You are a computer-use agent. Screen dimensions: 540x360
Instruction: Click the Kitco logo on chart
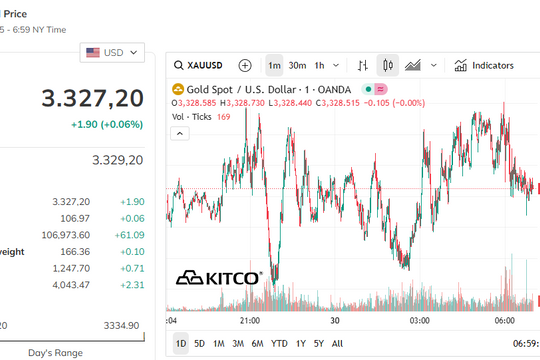point(219,278)
